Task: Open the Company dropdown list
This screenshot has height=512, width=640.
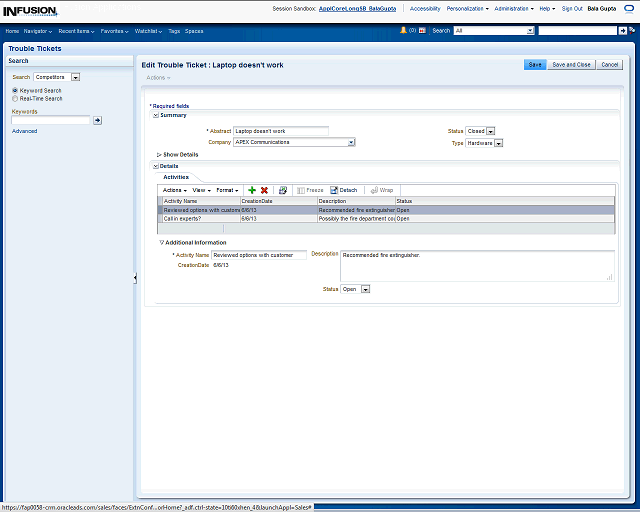Action: (x=351, y=143)
